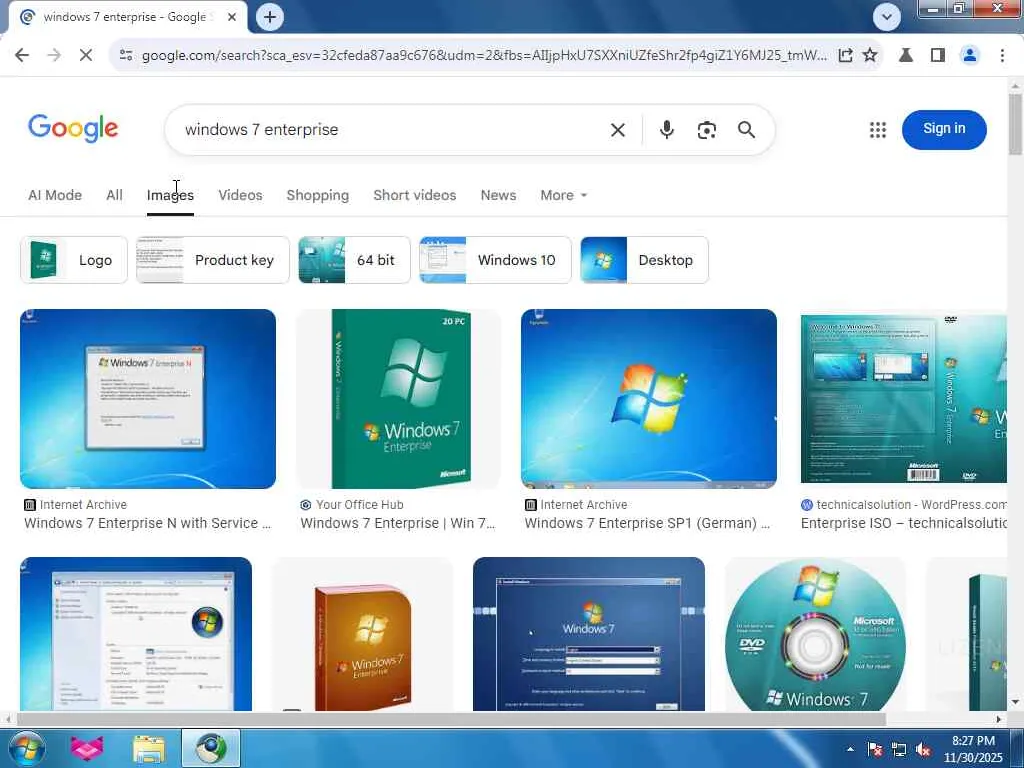Open 'Windows 7 Enterprise SP1 (German)' link
This screenshot has height=768, width=1024.
tap(647, 523)
